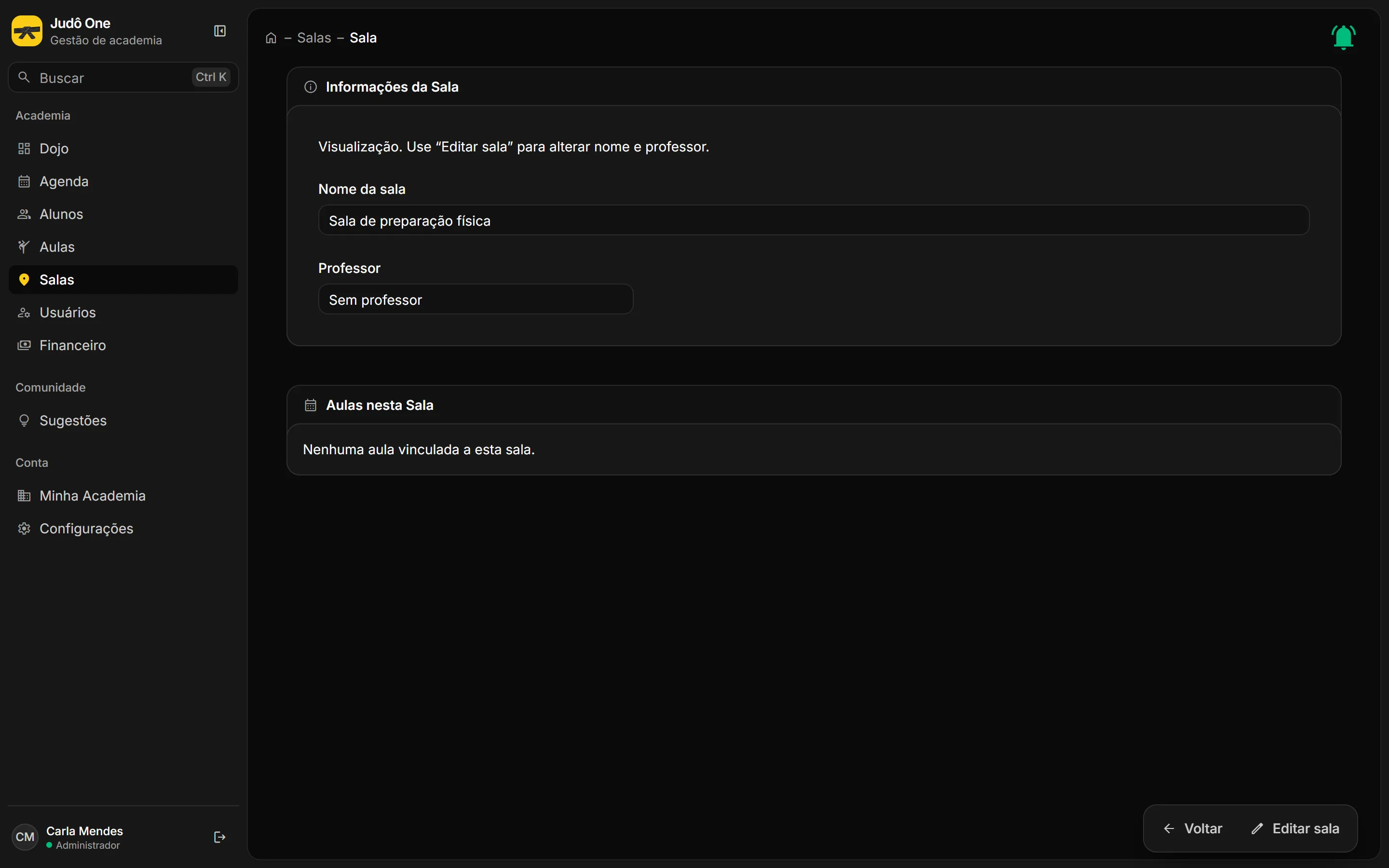
Task: Open Minha Academia page
Action: tap(123, 495)
